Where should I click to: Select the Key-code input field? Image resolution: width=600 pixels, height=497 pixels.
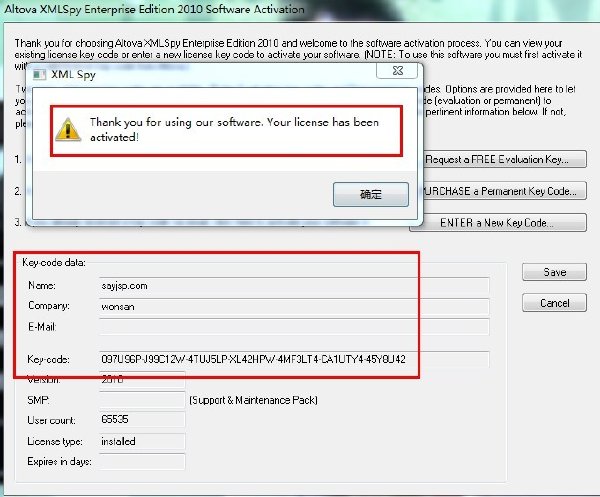(x=294, y=359)
